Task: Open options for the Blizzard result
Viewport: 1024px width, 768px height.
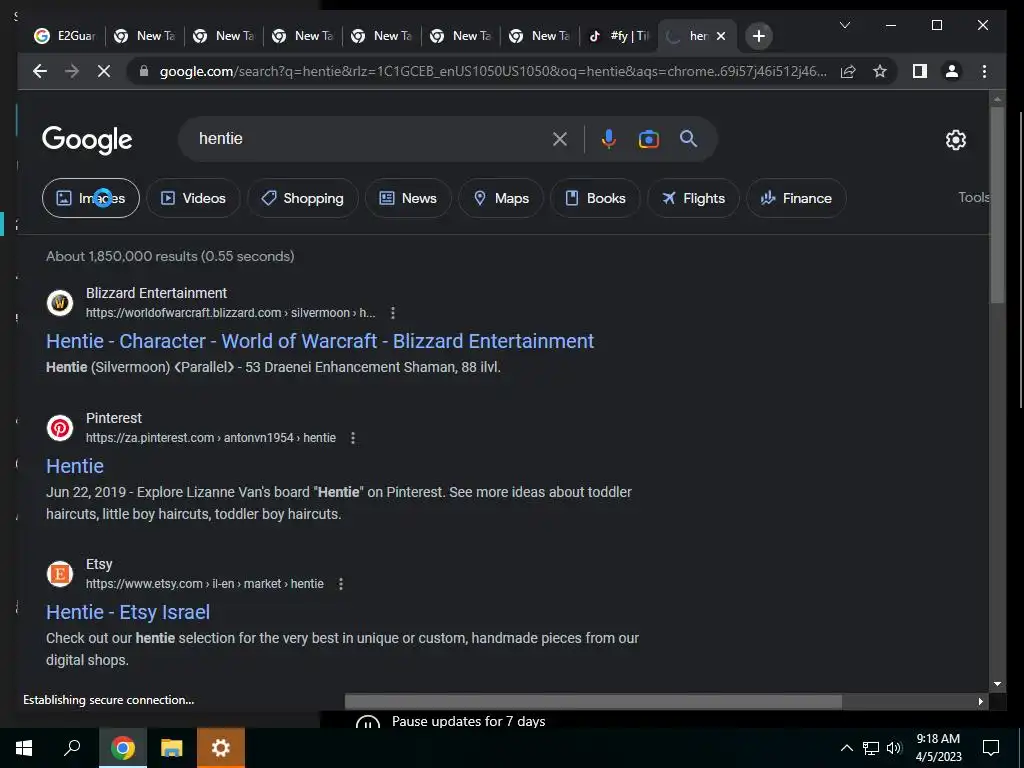Action: [x=392, y=313]
